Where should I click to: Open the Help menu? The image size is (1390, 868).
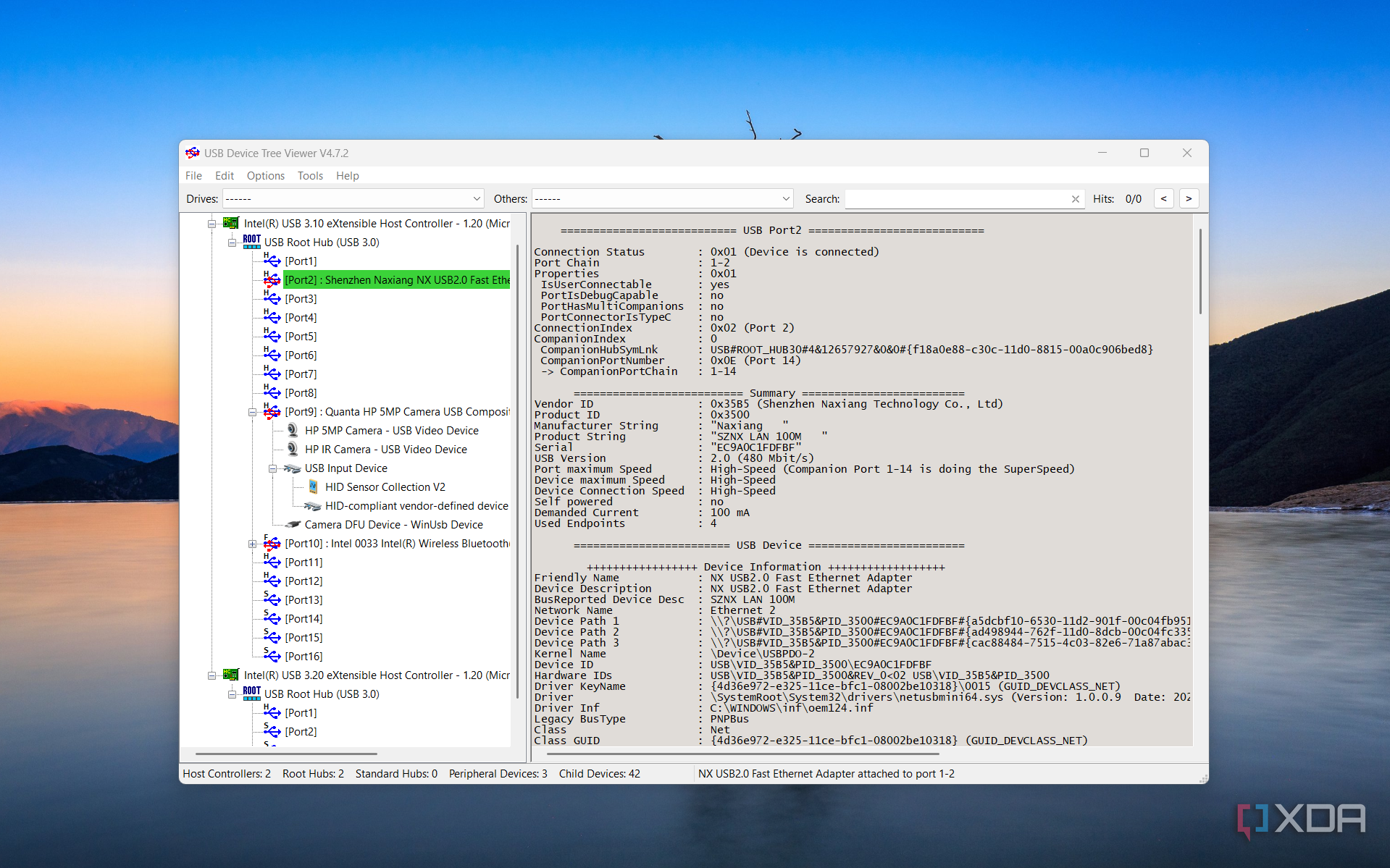pyautogui.click(x=347, y=175)
